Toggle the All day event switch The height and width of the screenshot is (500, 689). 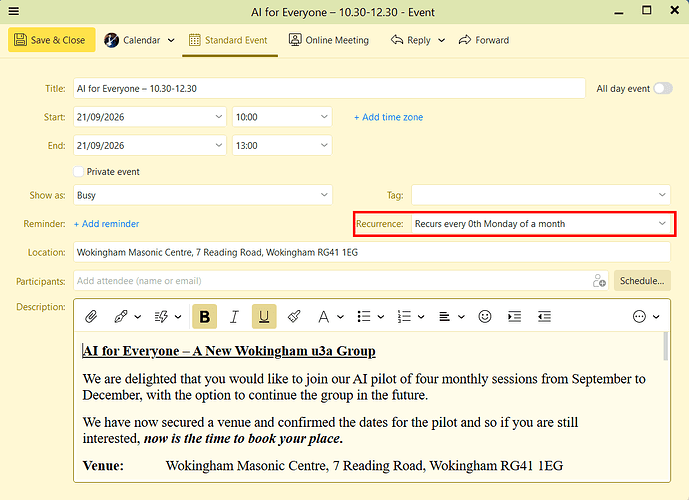pos(663,88)
